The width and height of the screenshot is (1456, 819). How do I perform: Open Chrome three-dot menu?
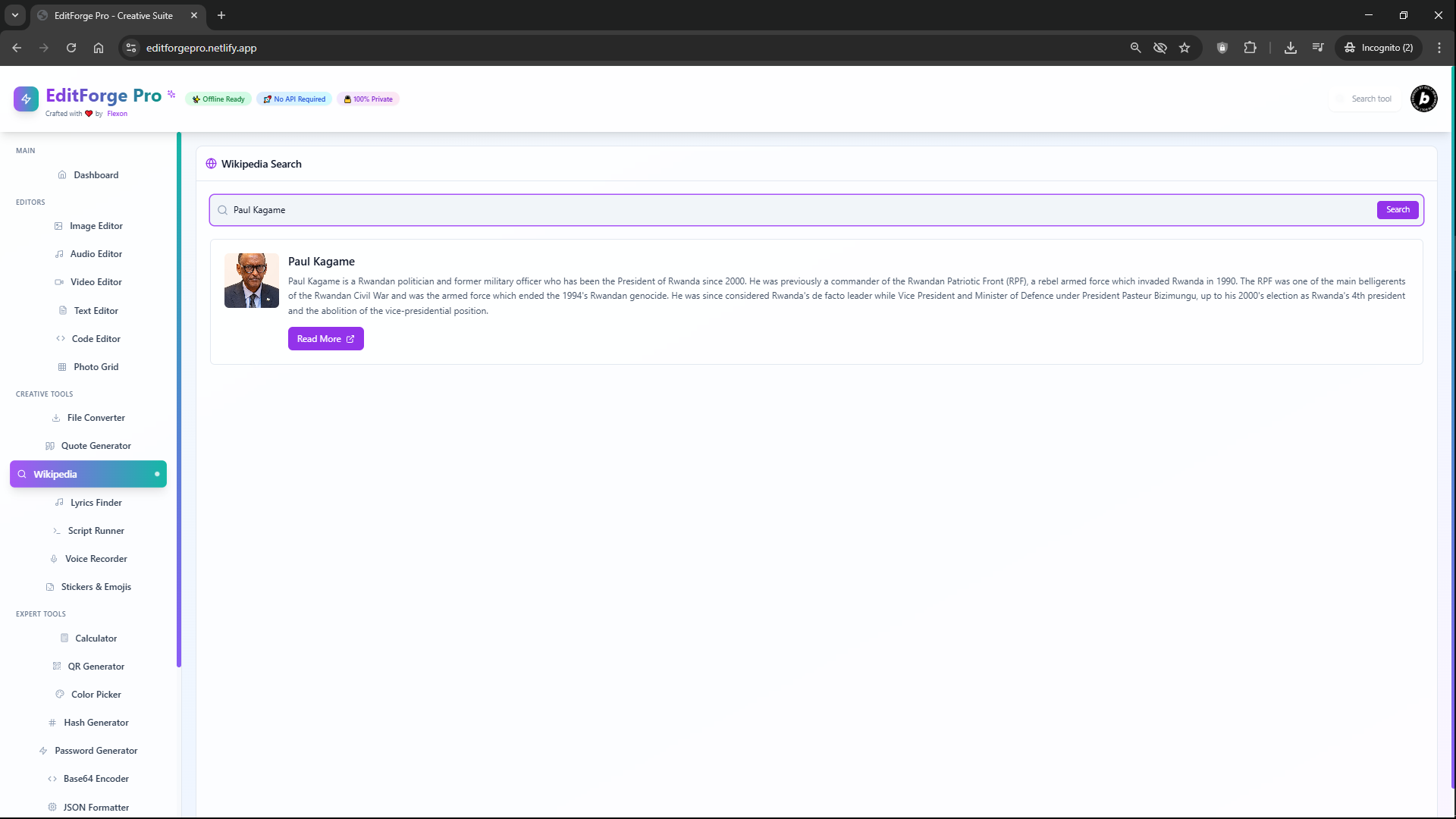[x=1439, y=48]
